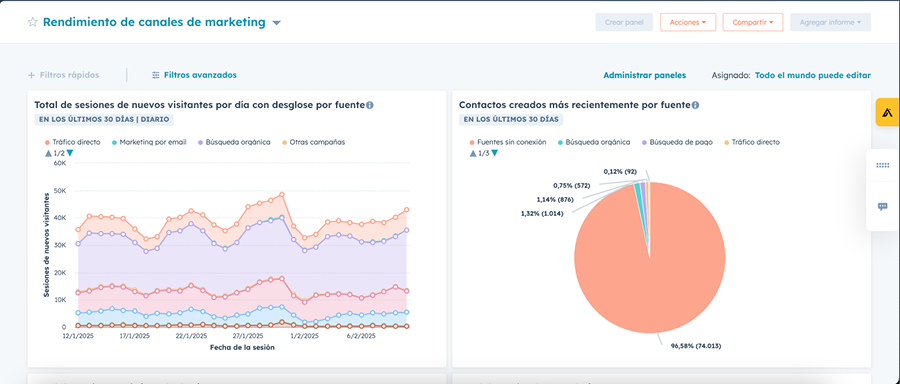Click the Fecha de la sesión axis title
Screen dimensions: 900x384
(x=242, y=347)
